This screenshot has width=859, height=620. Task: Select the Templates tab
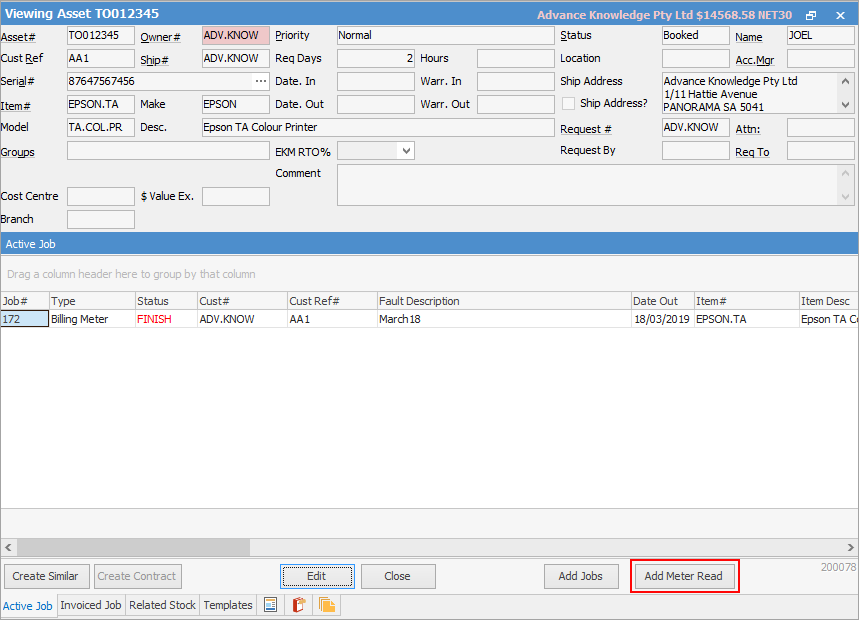pyautogui.click(x=228, y=605)
